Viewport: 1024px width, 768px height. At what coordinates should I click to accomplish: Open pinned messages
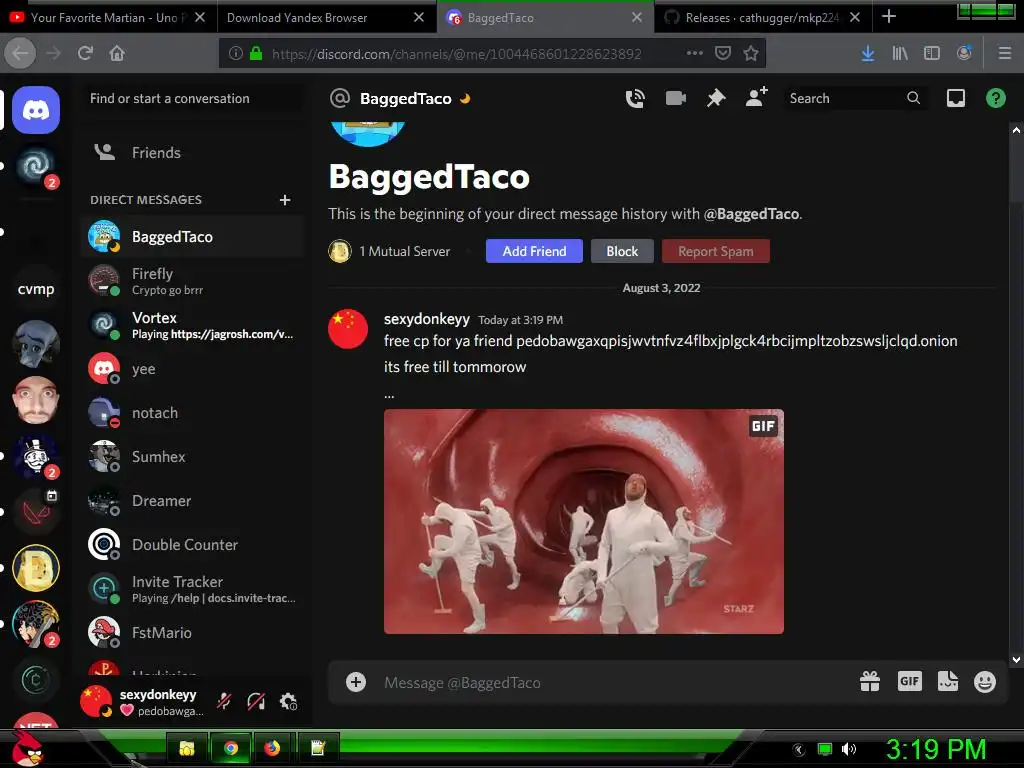716,99
